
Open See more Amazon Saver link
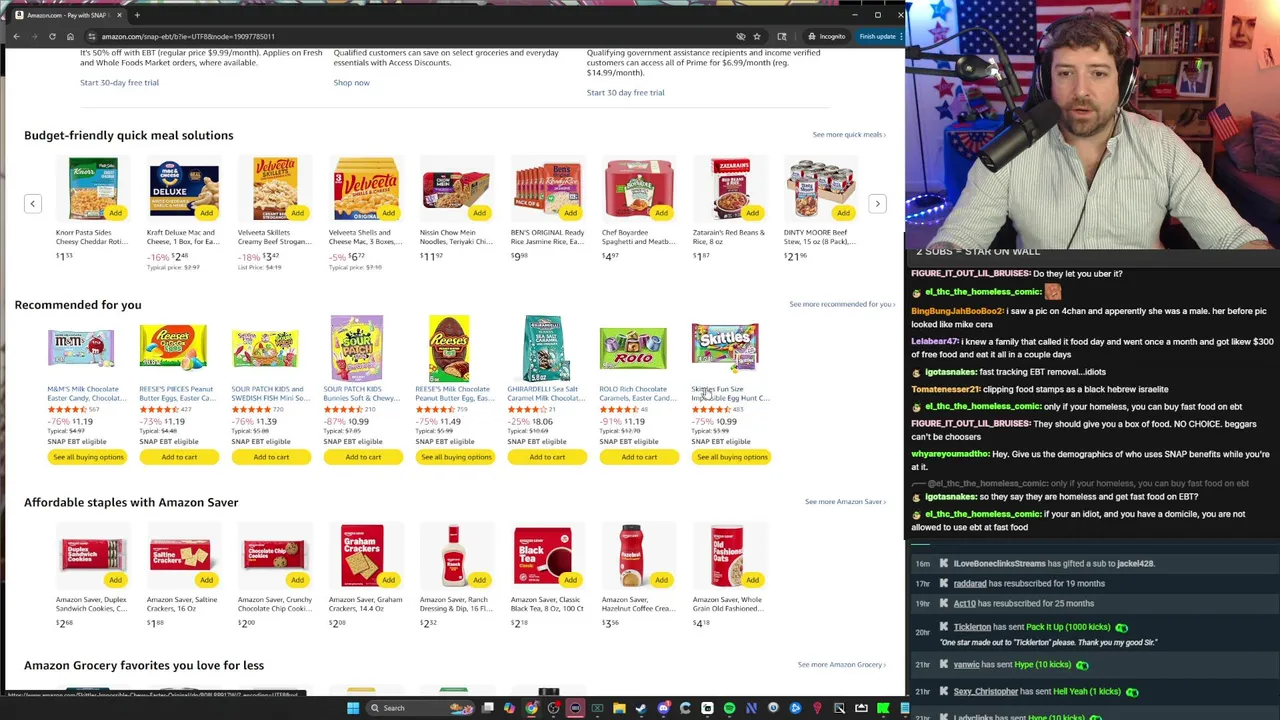click(845, 502)
